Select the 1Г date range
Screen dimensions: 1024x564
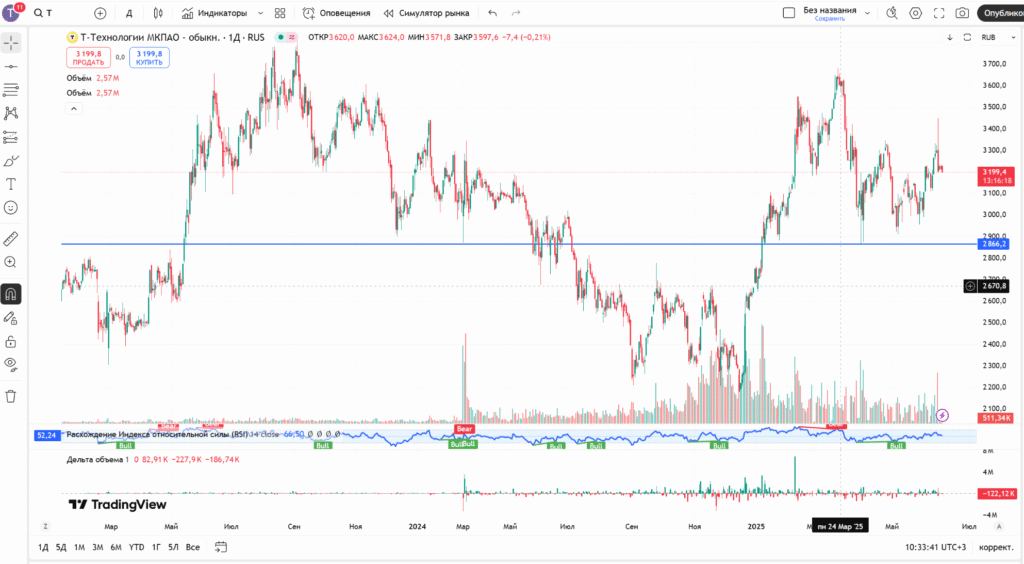156,547
